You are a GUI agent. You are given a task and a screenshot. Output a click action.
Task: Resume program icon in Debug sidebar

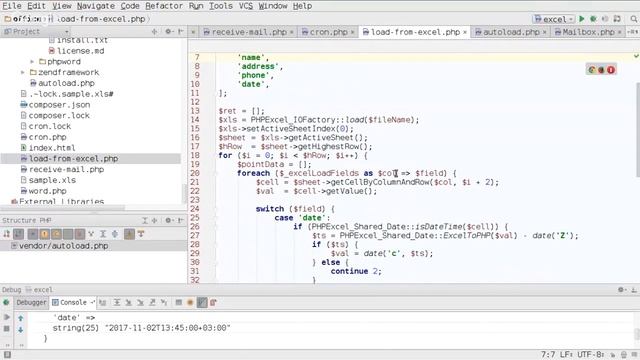click(7, 317)
